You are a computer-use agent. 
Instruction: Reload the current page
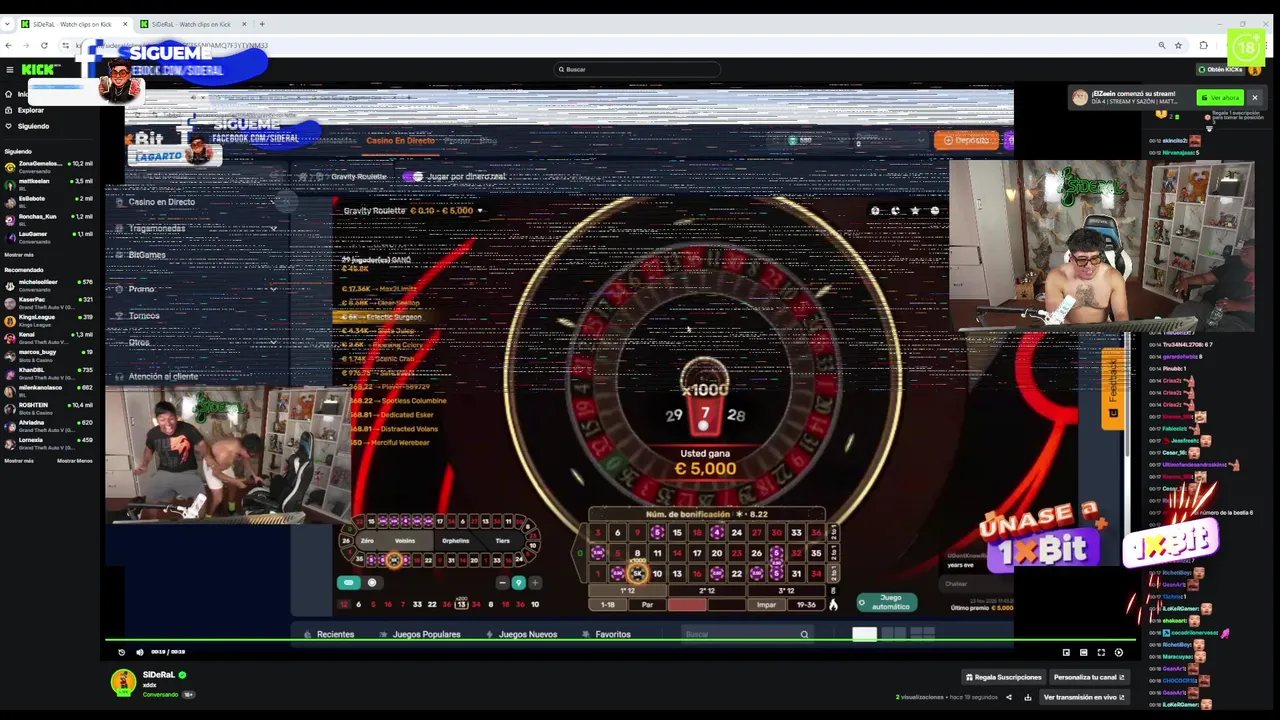point(44,45)
